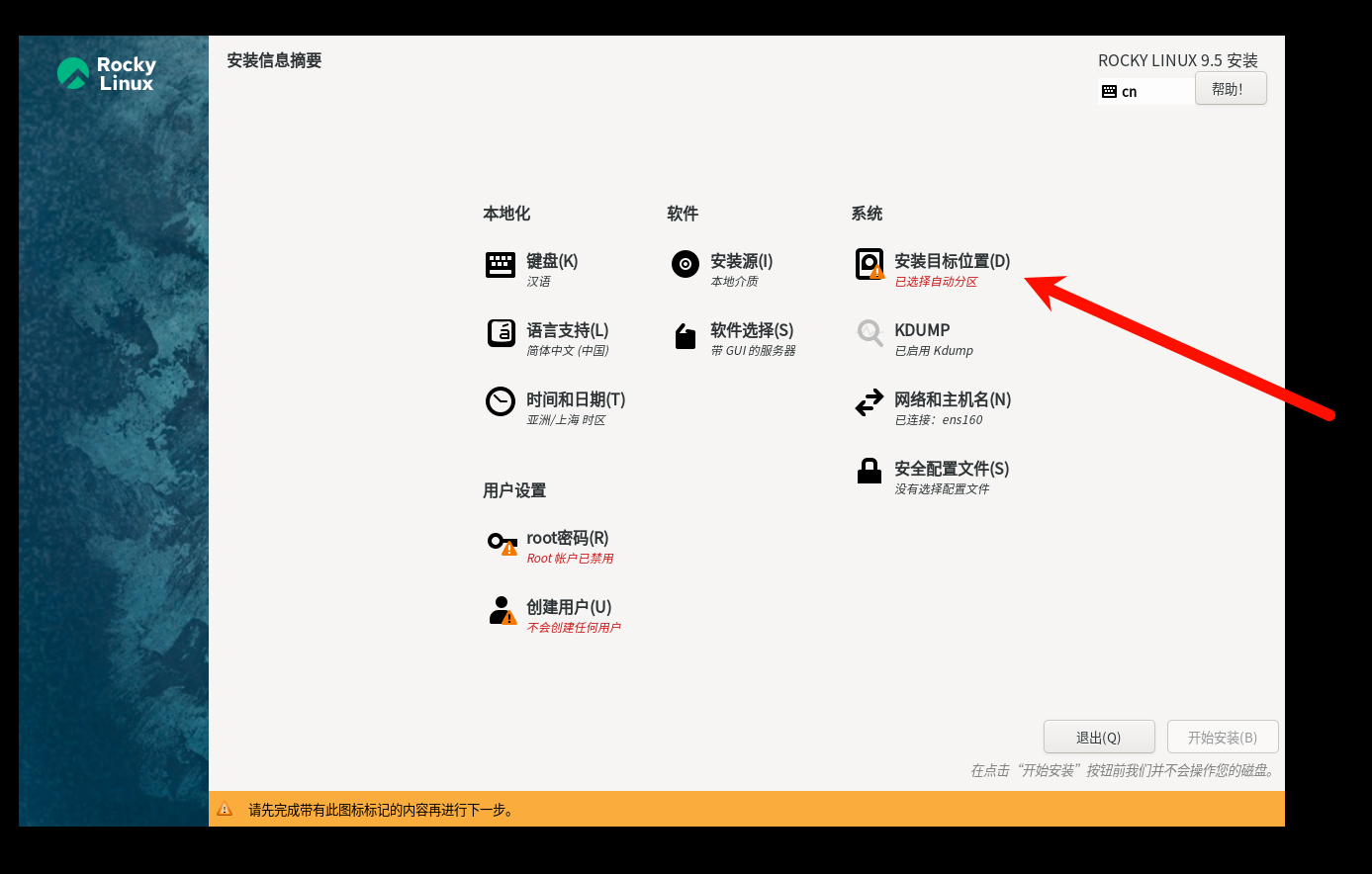Screen dimensions: 1372x874
Task: Click the status text 已连接：ens160
Action: [939, 420]
